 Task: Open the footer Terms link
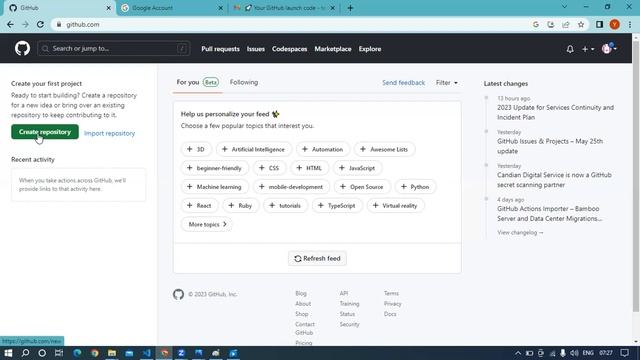pyautogui.click(x=391, y=293)
